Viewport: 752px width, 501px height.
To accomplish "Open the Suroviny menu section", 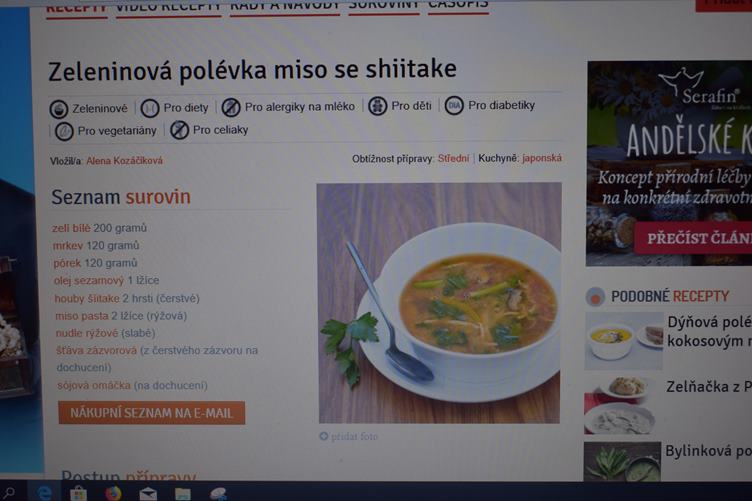I will coord(384,5).
